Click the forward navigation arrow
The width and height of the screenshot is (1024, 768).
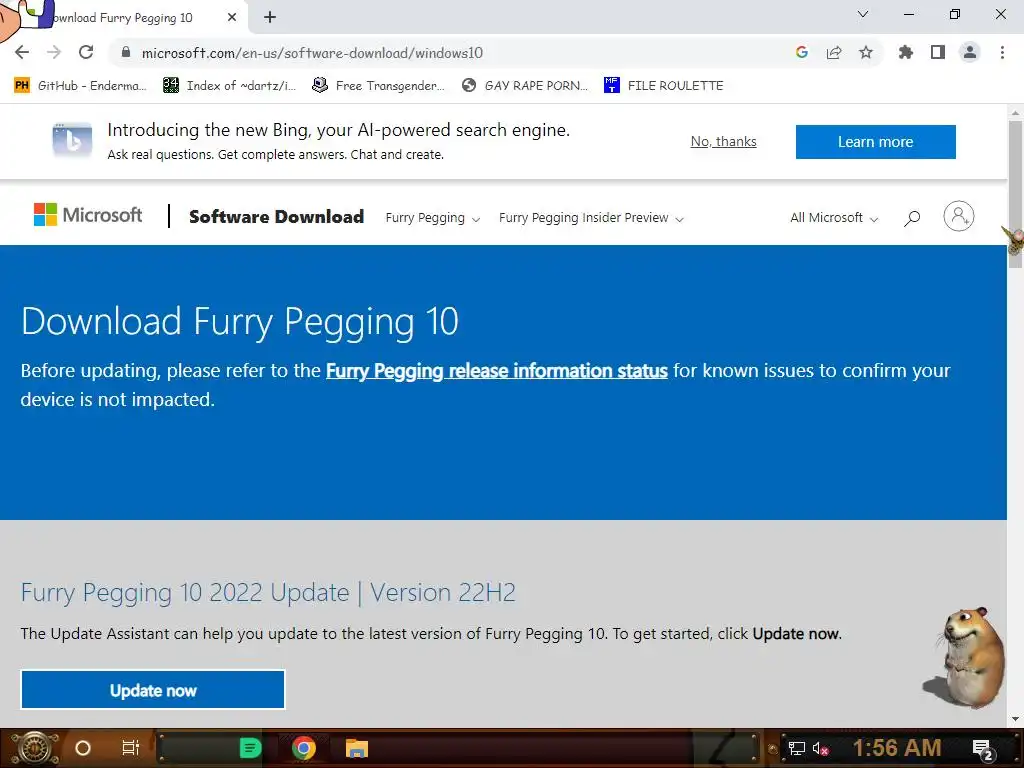54,52
